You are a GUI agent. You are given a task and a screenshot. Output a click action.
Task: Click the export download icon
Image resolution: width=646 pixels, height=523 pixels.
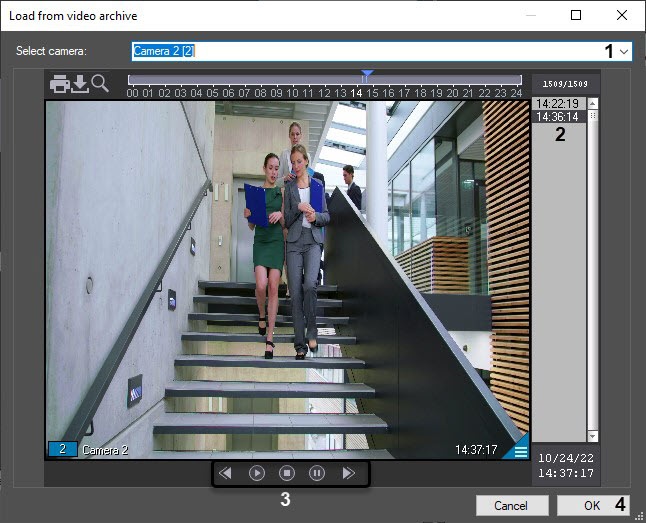pyautogui.click(x=80, y=84)
